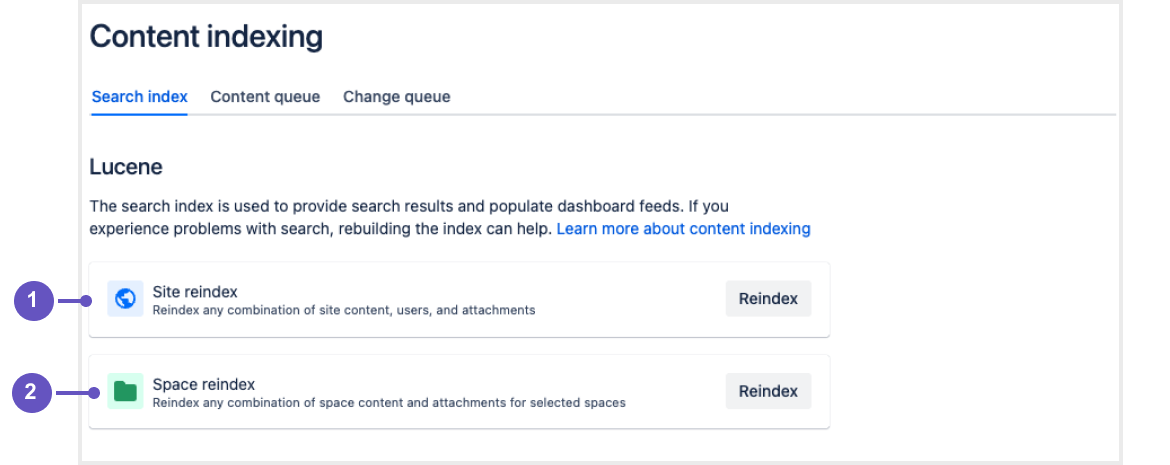Switch to the Search index tab
Viewport: 1170px width, 465px height.
tap(139, 97)
